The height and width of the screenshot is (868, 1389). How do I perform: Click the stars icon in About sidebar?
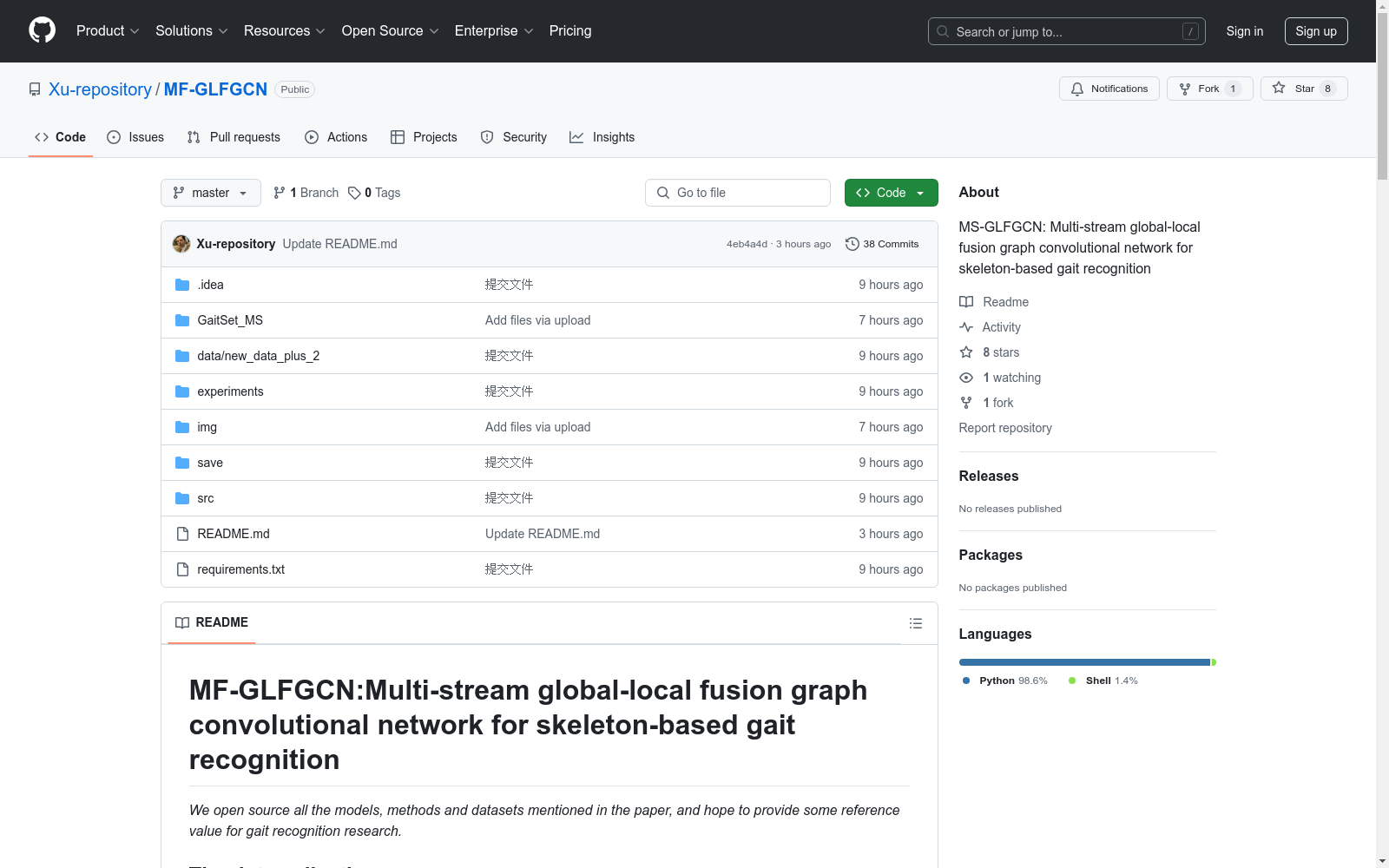(966, 352)
